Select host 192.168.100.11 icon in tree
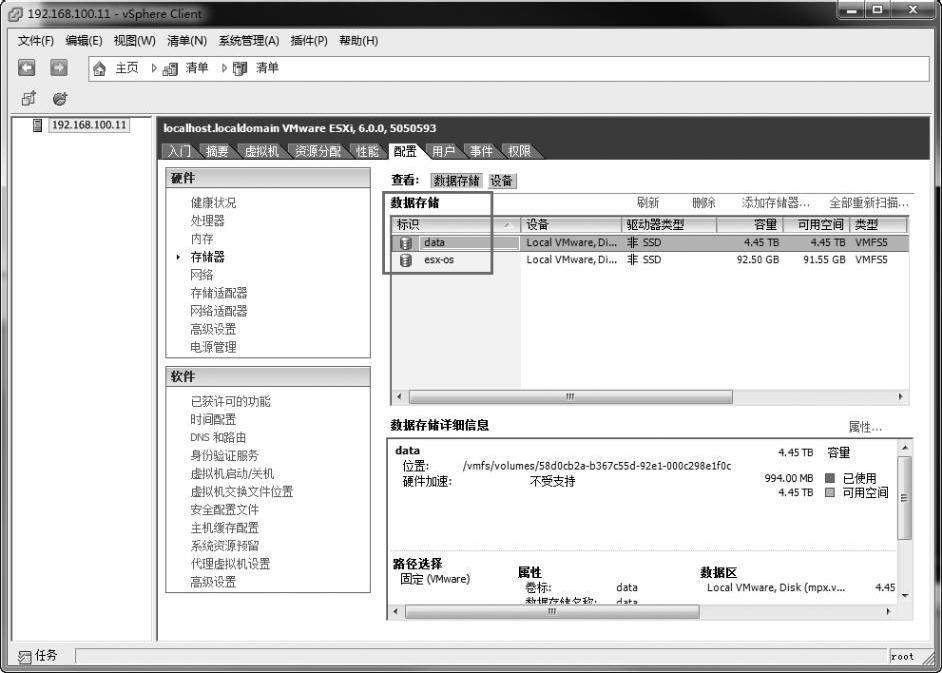Viewport: 942px width, 673px height. pos(39,125)
